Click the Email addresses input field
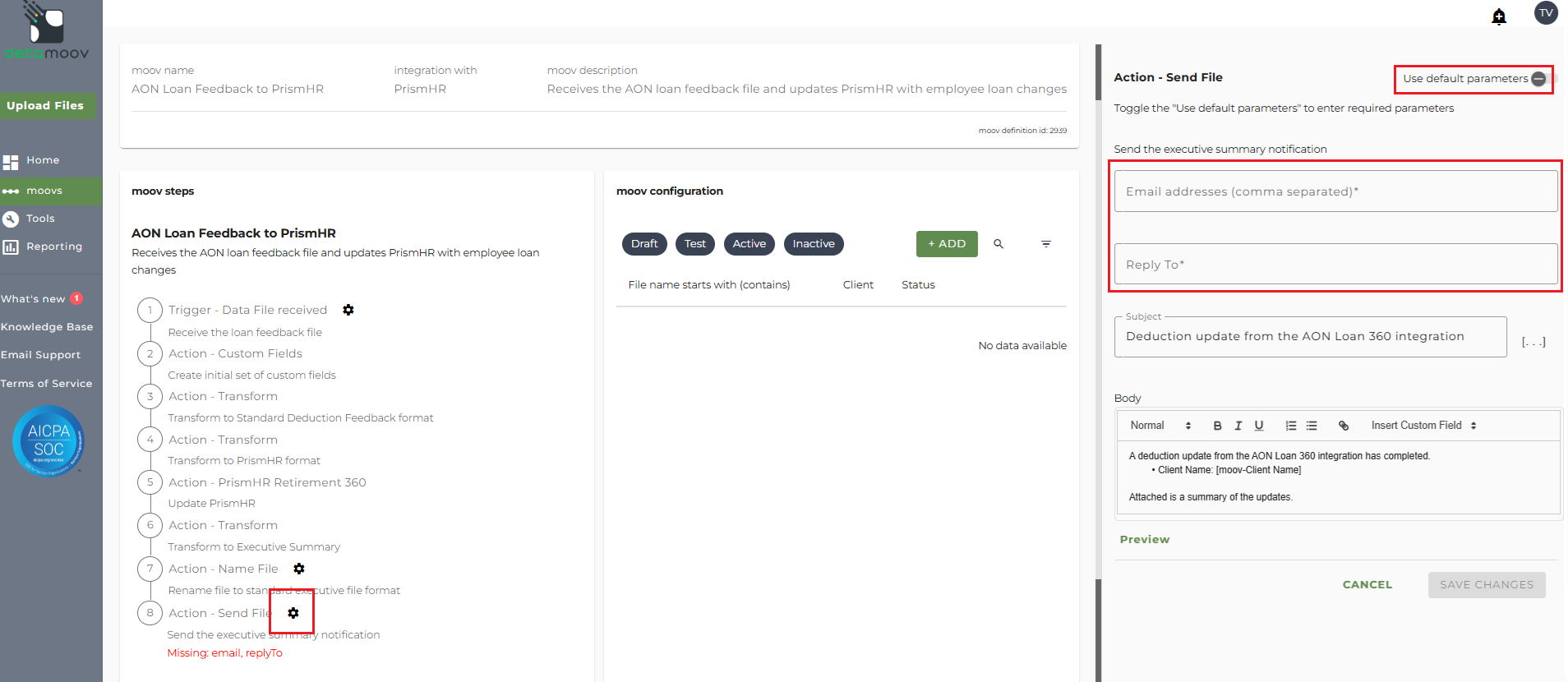1568x682 pixels. 1335,191
